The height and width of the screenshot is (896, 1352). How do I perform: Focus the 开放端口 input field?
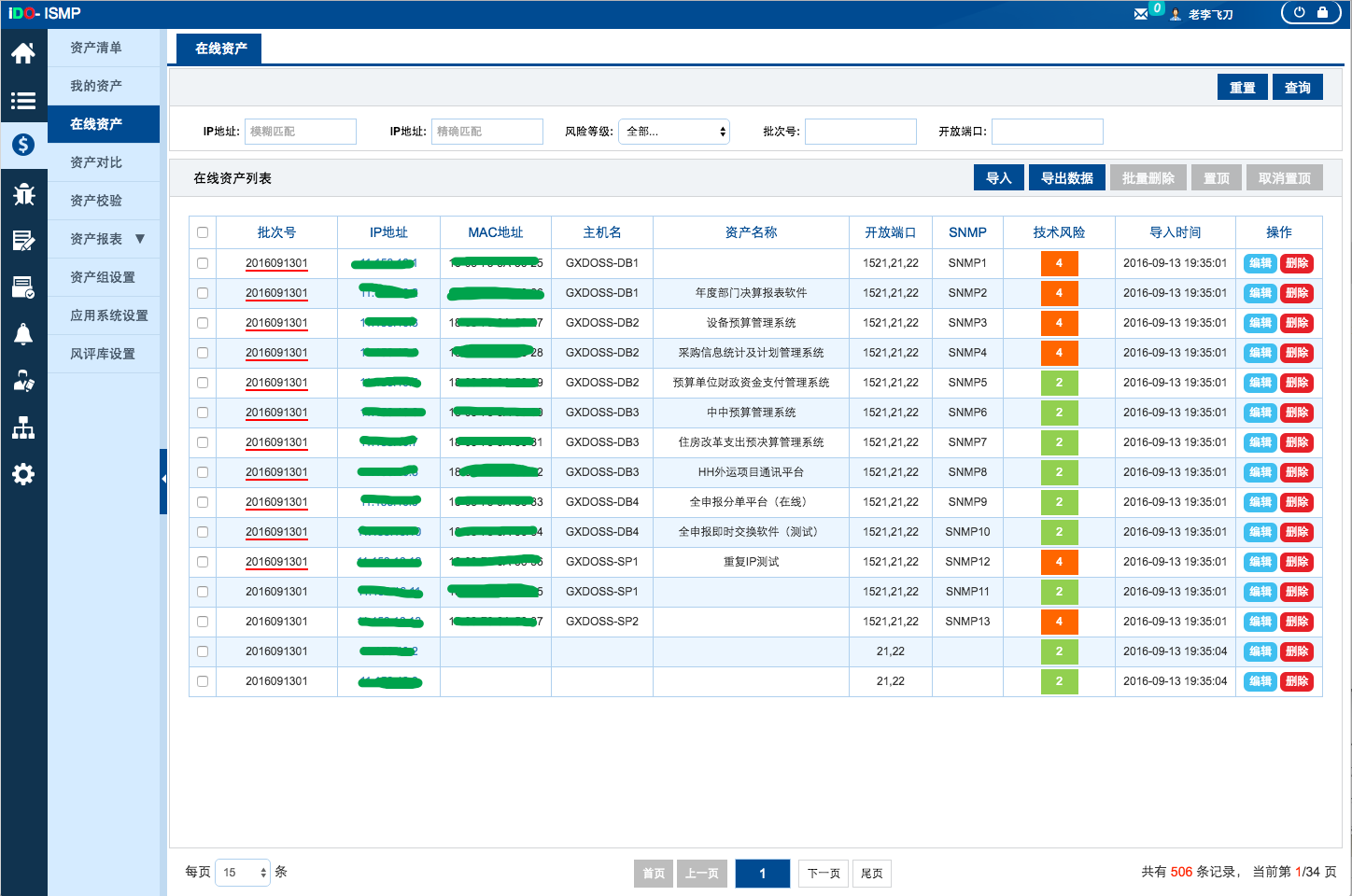pyautogui.click(x=1048, y=132)
